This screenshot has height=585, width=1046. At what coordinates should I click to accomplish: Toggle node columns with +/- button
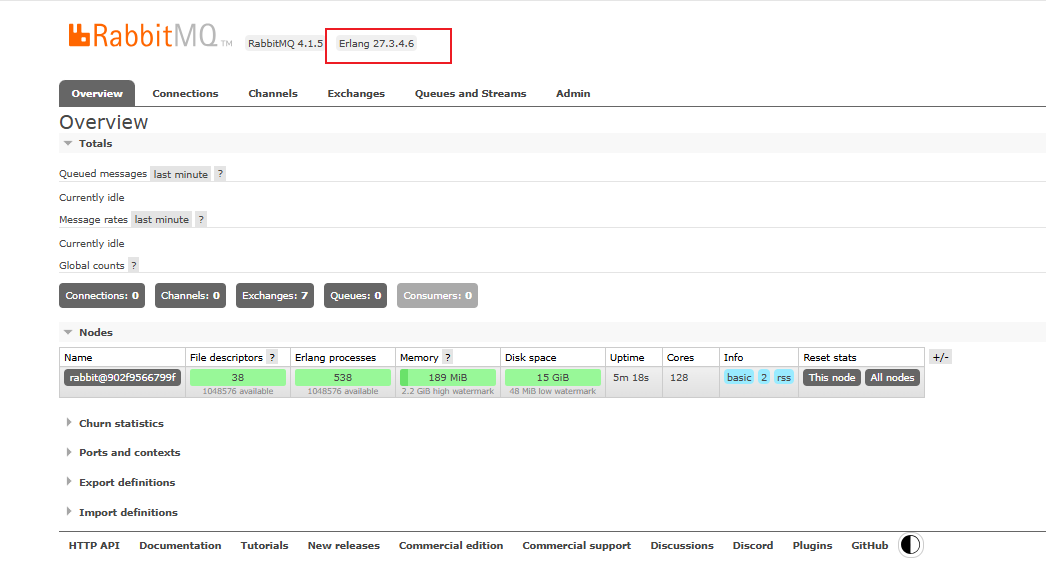(941, 358)
